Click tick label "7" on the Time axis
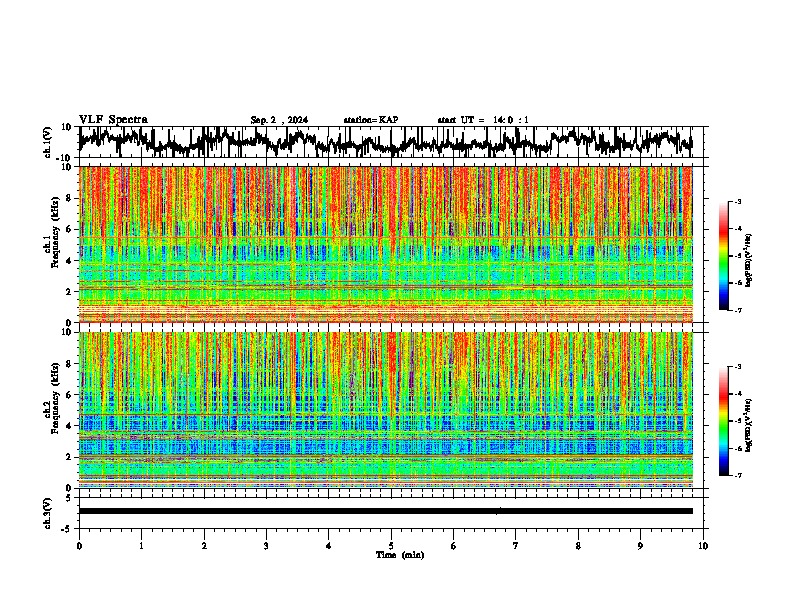This screenshot has width=792, height=612. pyautogui.click(x=516, y=546)
